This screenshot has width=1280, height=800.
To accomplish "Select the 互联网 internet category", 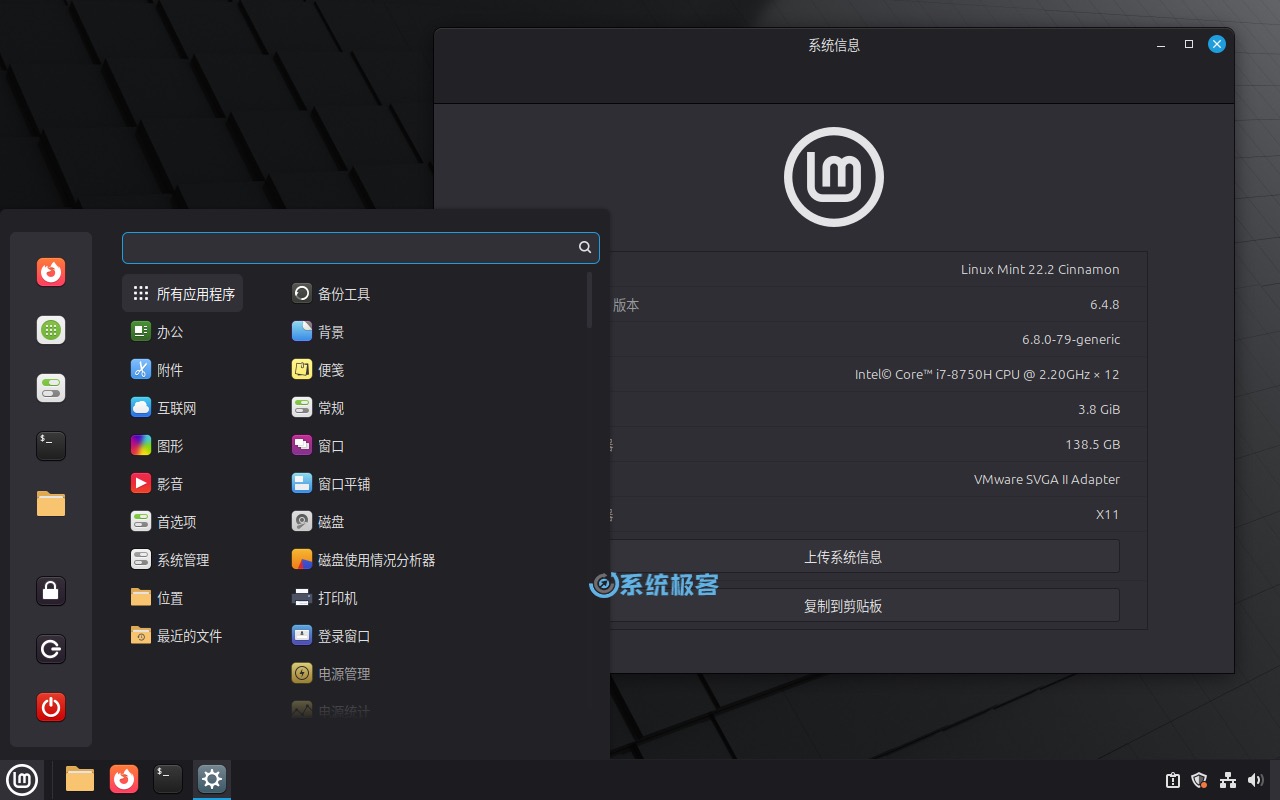I will [164, 408].
